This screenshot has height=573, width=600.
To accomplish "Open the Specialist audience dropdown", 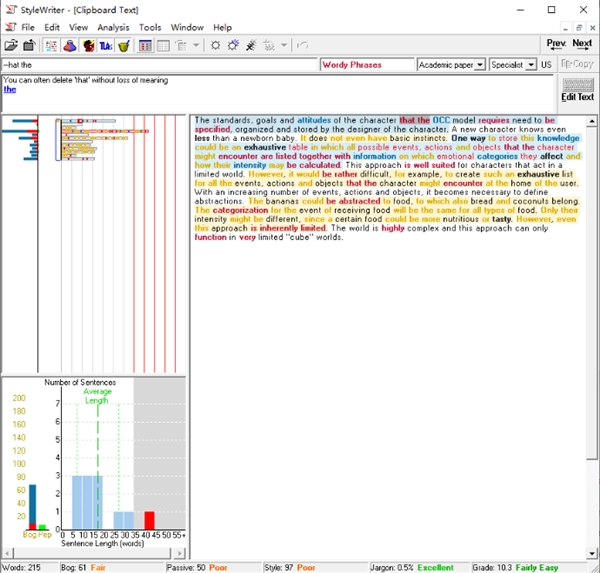I will [x=531, y=65].
